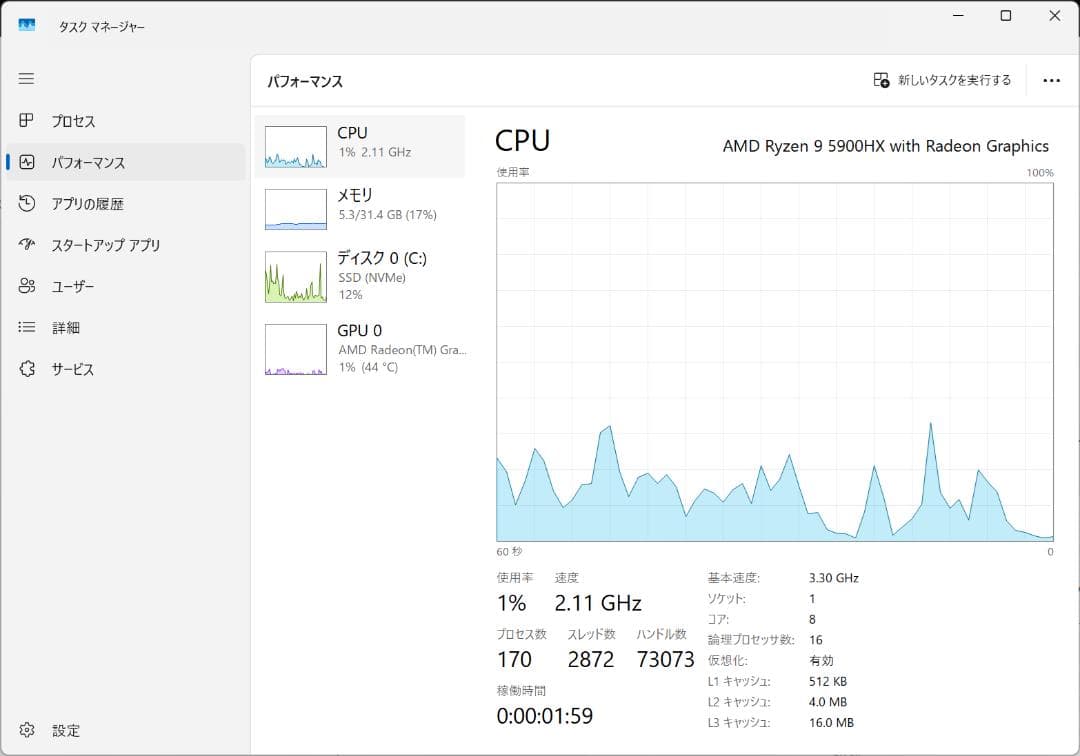Viewport: 1080px width, 756px height.
Task: Click the プロセス grid icon
Action: point(27,121)
